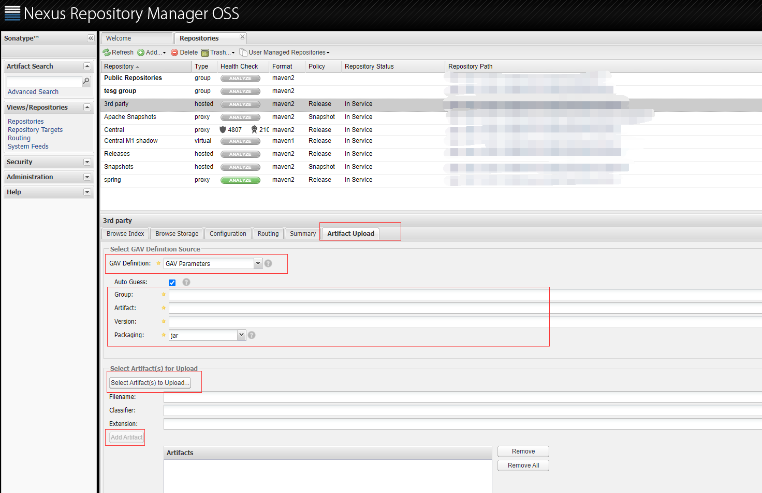Click the Artifact Search text field
Screen dimensions: 762x493
click(x=44, y=81)
